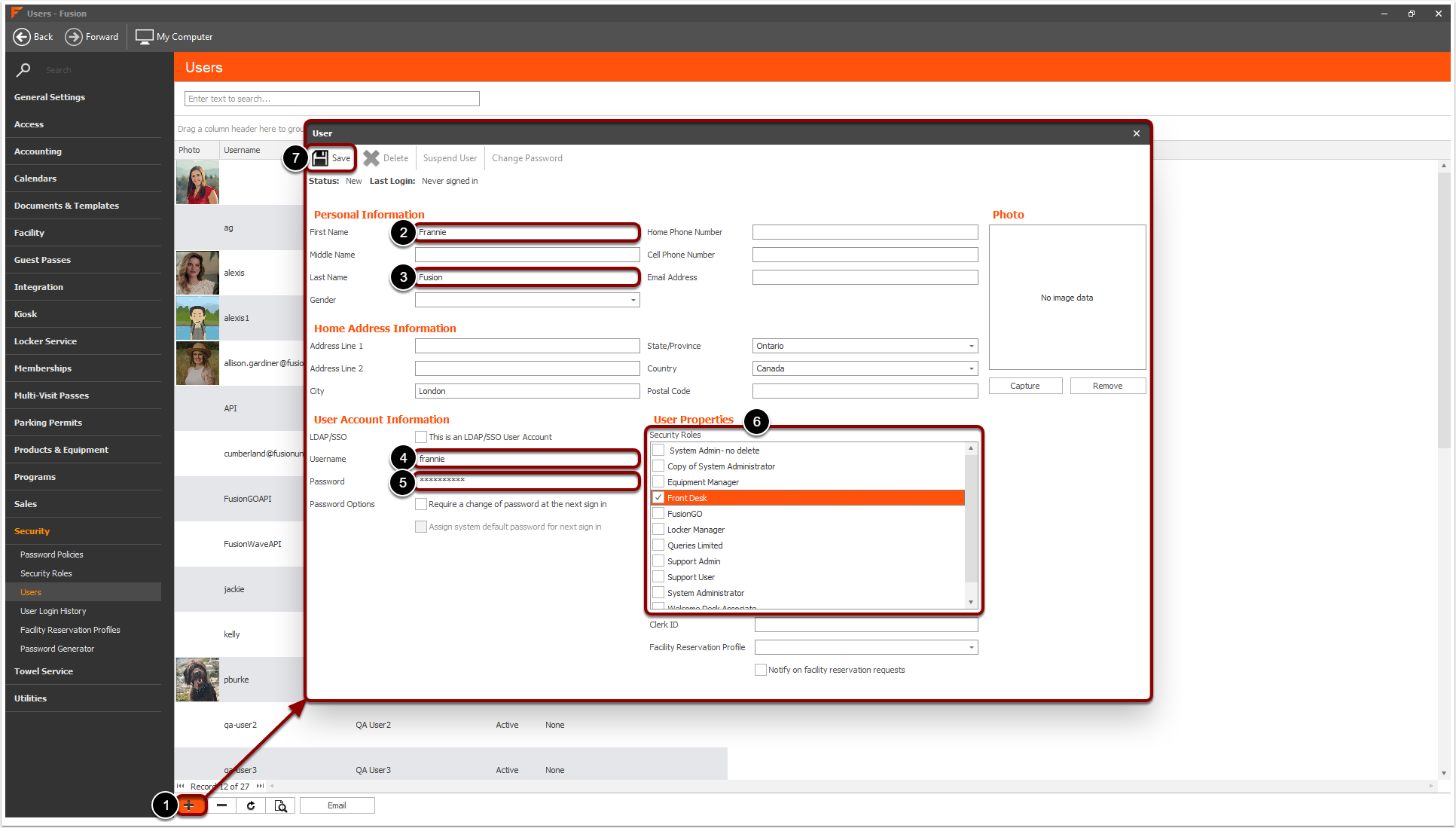Viewport: 1456px width, 828px height.
Task: Click the orange plus add-user button
Action: (190, 805)
